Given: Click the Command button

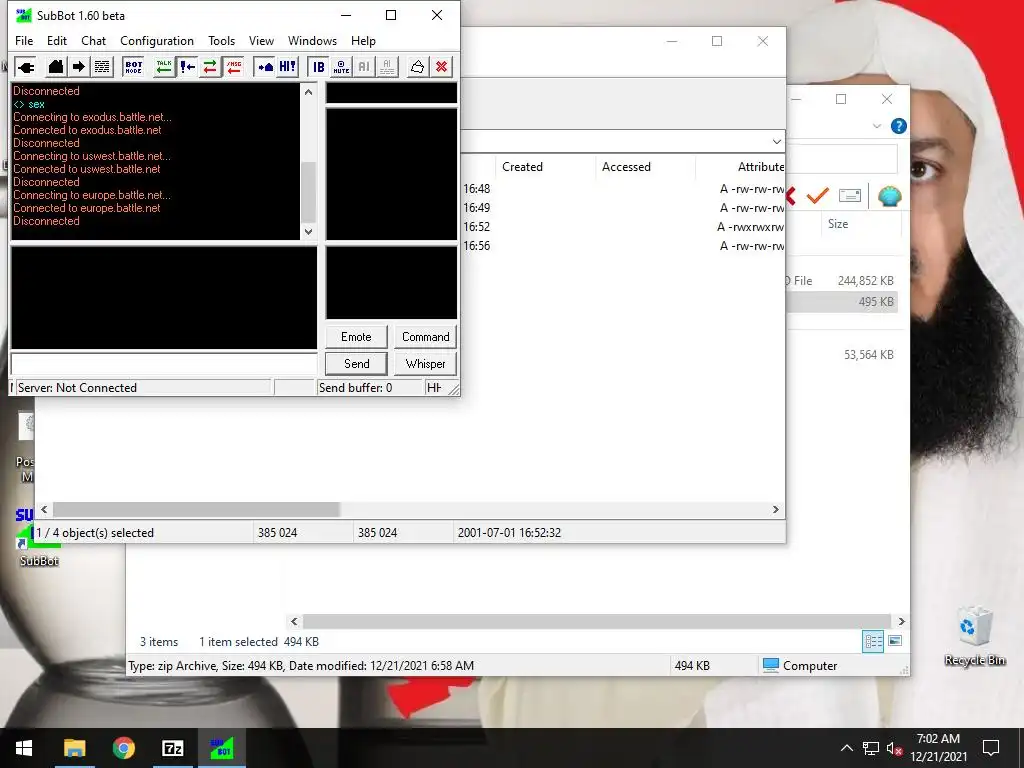Looking at the screenshot, I should point(425,337).
